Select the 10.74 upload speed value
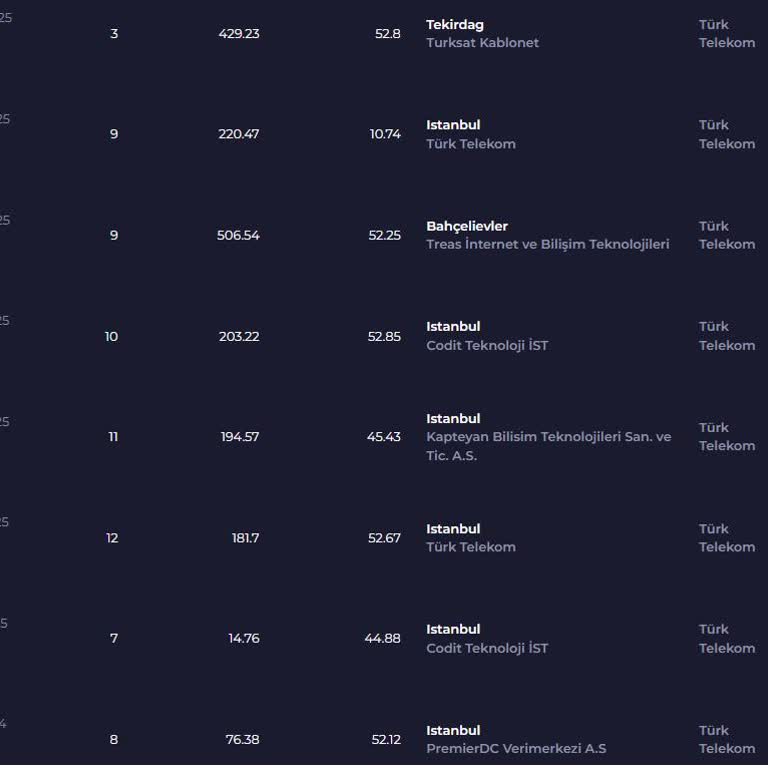768x768 pixels. pos(385,134)
